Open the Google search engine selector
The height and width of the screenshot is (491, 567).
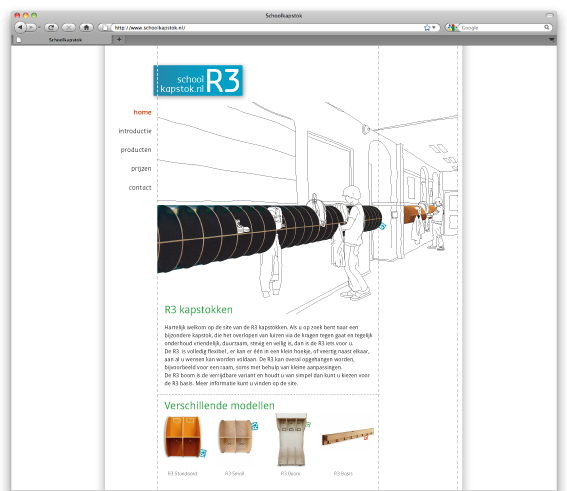[451, 27]
